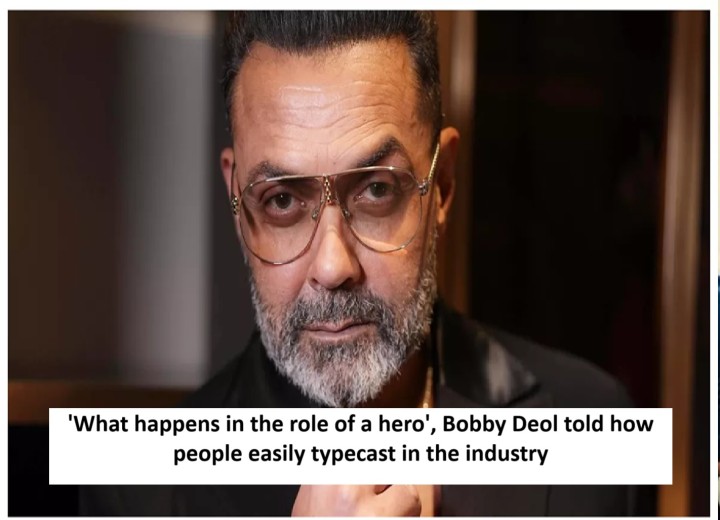Open the Bobby Deol typecast headline article

coord(360,439)
